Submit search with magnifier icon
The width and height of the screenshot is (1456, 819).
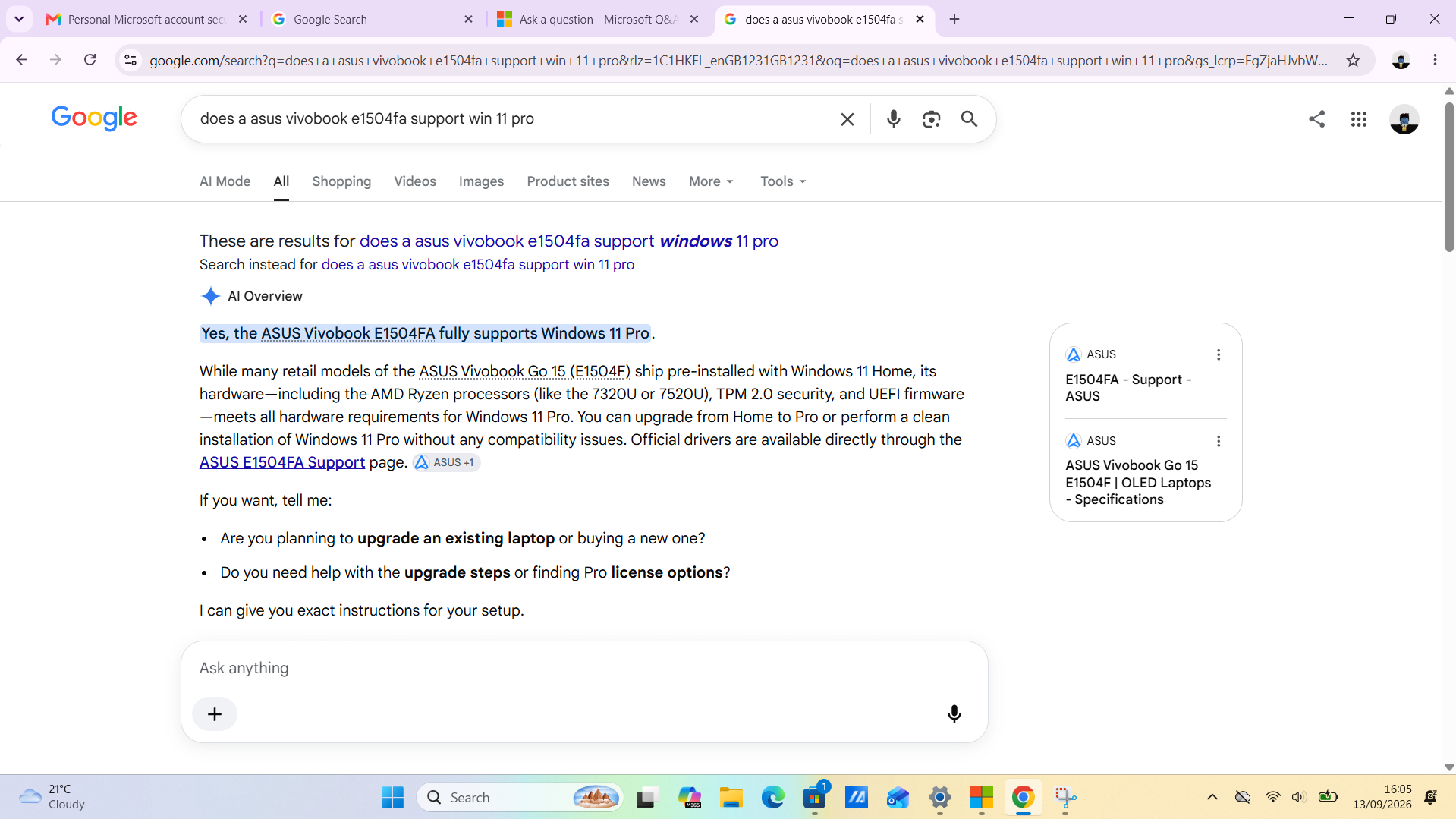969,119
